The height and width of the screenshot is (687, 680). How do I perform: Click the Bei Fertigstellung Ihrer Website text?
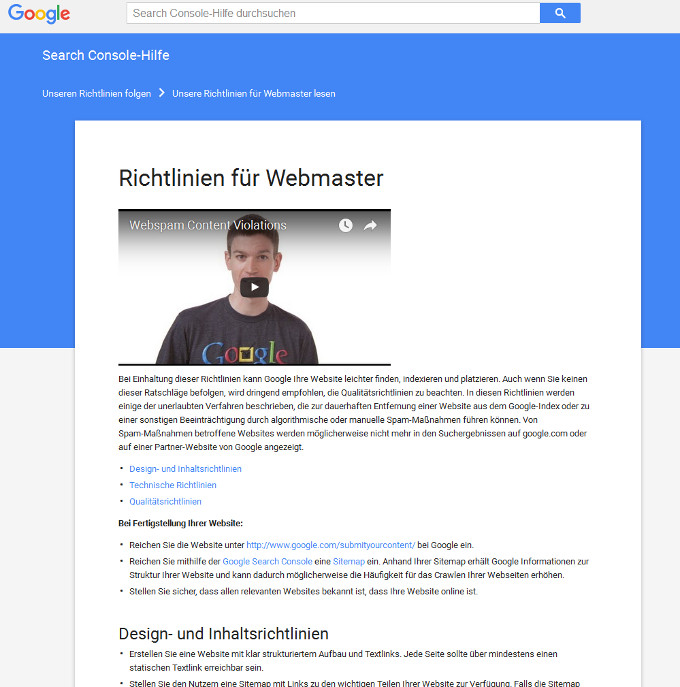coord(181,523)
